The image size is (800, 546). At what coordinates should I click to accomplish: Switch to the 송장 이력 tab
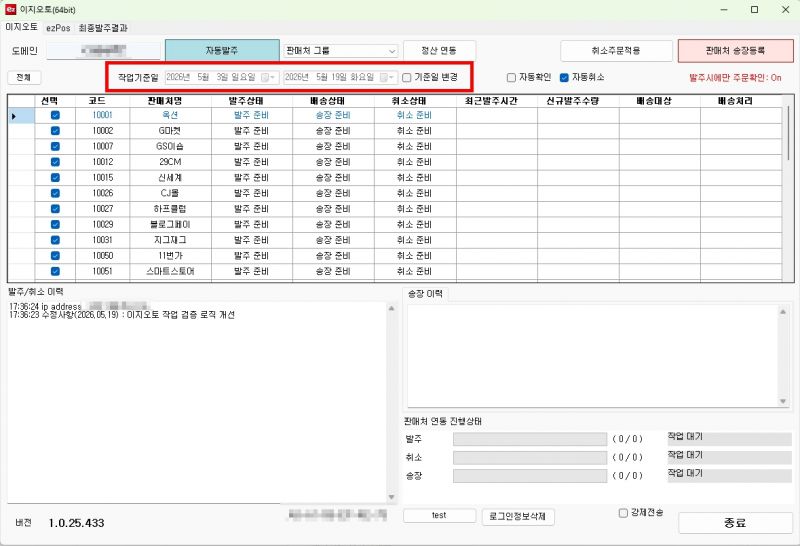[x=425, y=294]
